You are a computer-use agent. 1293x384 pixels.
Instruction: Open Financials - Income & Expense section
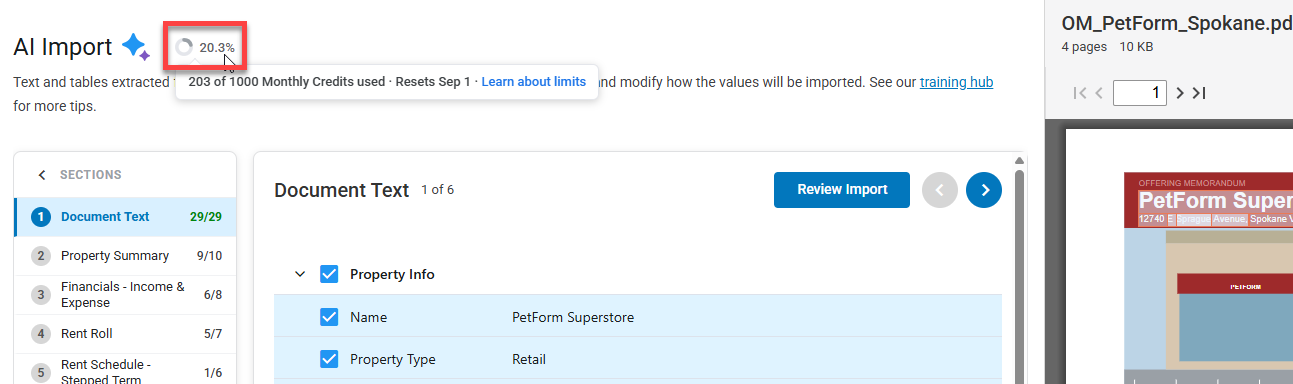point(125,294)
